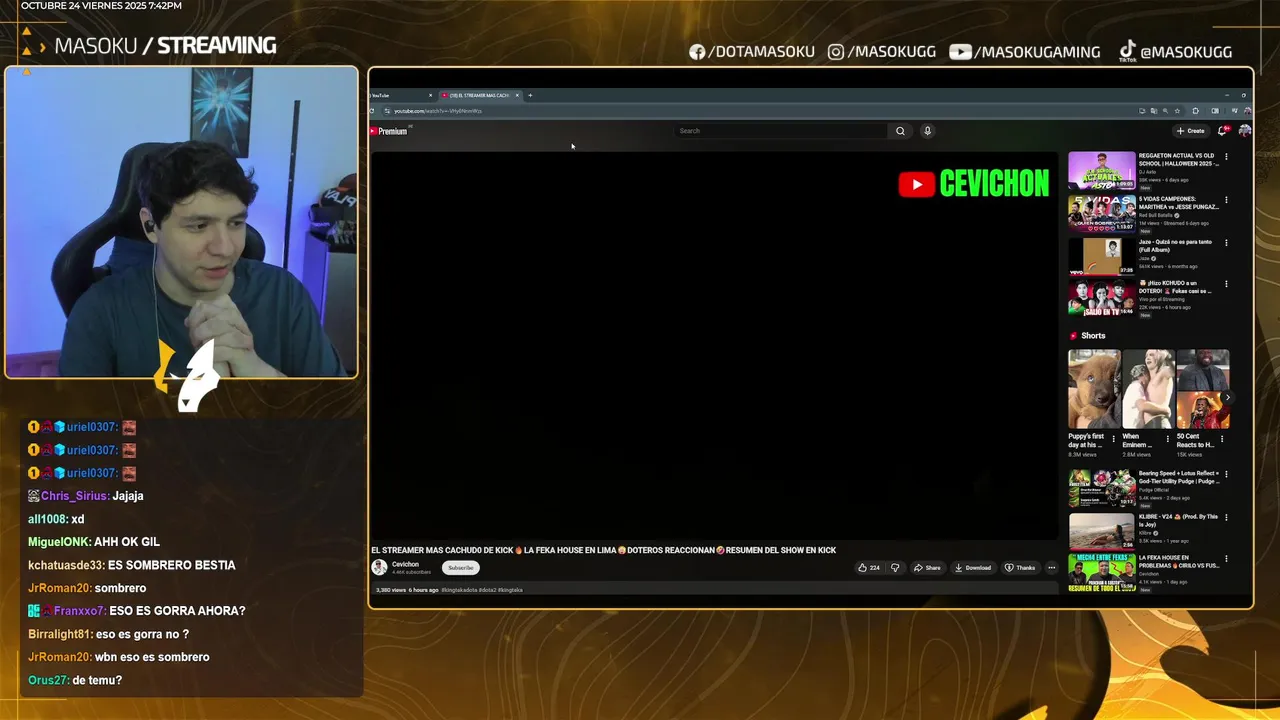Click chat message 'AHH OK GIL'
Screen dimensions: 1280x720
coord(127,542)
